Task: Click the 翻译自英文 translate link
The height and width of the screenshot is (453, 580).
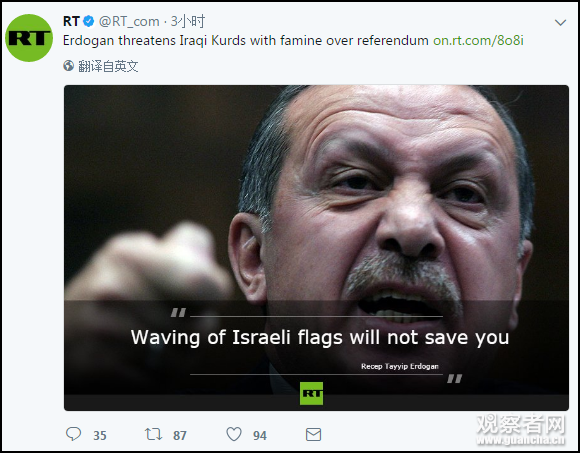Action: pyautogui.click(x=108, y=66)
